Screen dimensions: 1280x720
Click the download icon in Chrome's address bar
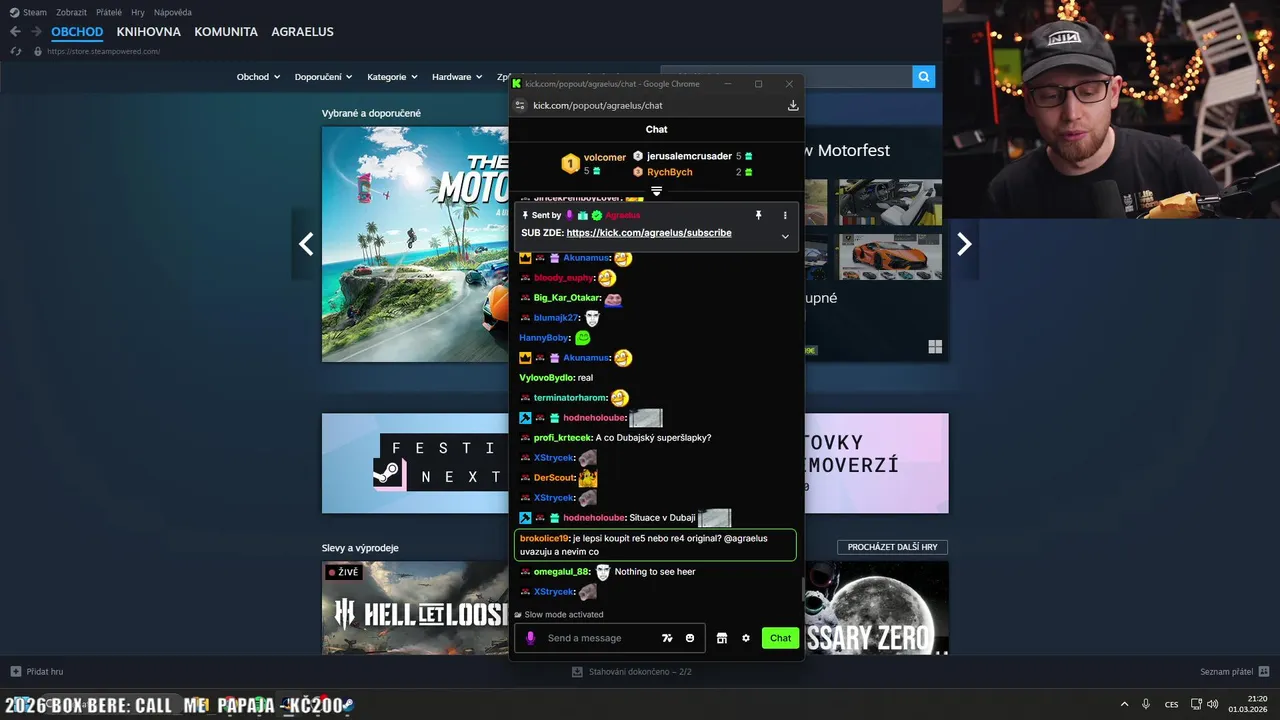click(x=793, y=105)
